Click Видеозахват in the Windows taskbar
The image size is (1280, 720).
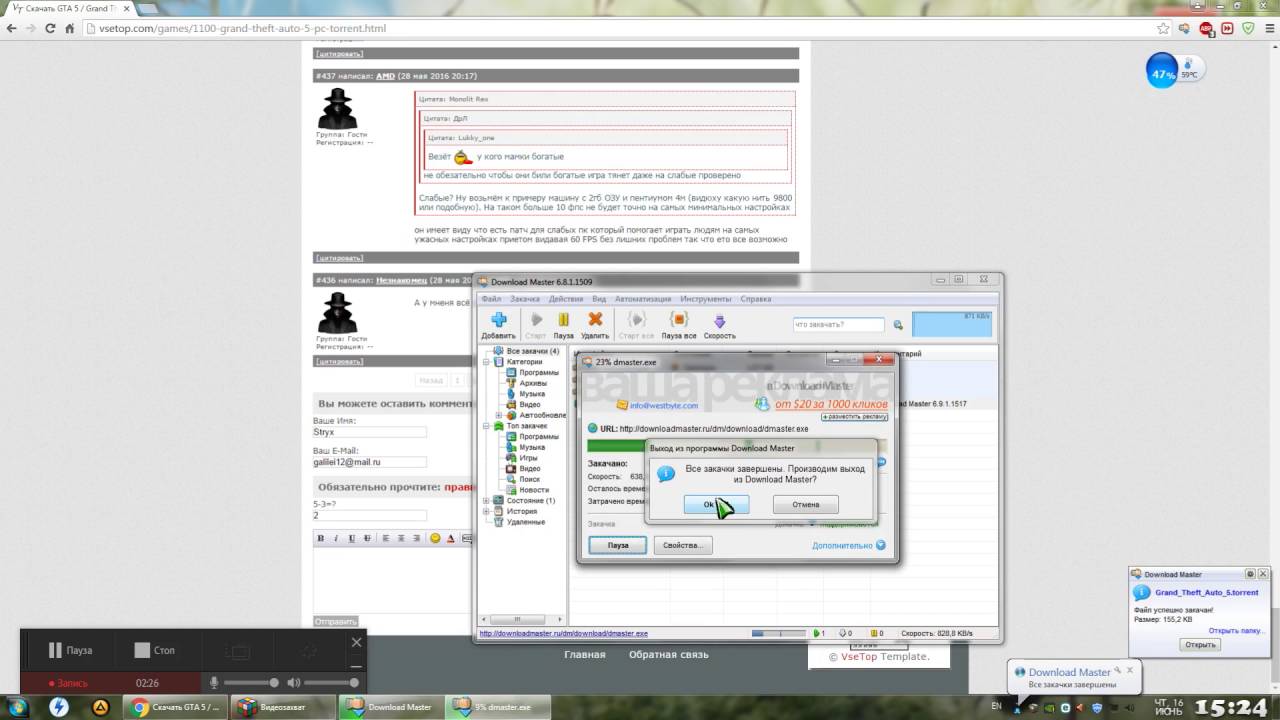pos(284,707)
